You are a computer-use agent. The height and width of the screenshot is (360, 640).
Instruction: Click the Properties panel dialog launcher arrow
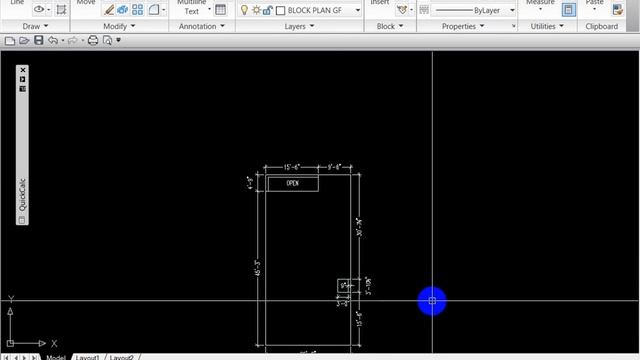click(x=513, y=27)
